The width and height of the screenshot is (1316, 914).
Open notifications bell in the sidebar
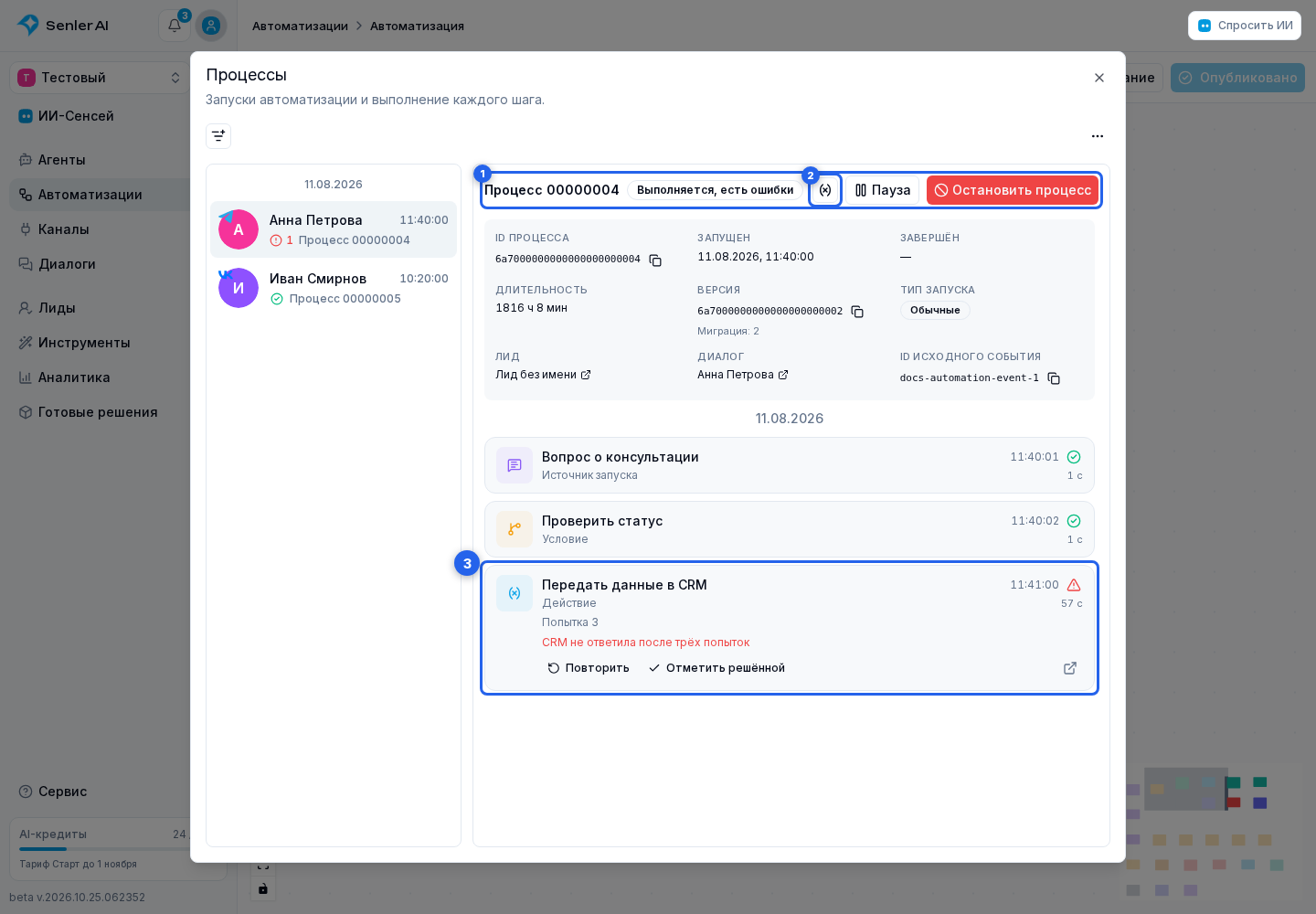tap(175, 26)
